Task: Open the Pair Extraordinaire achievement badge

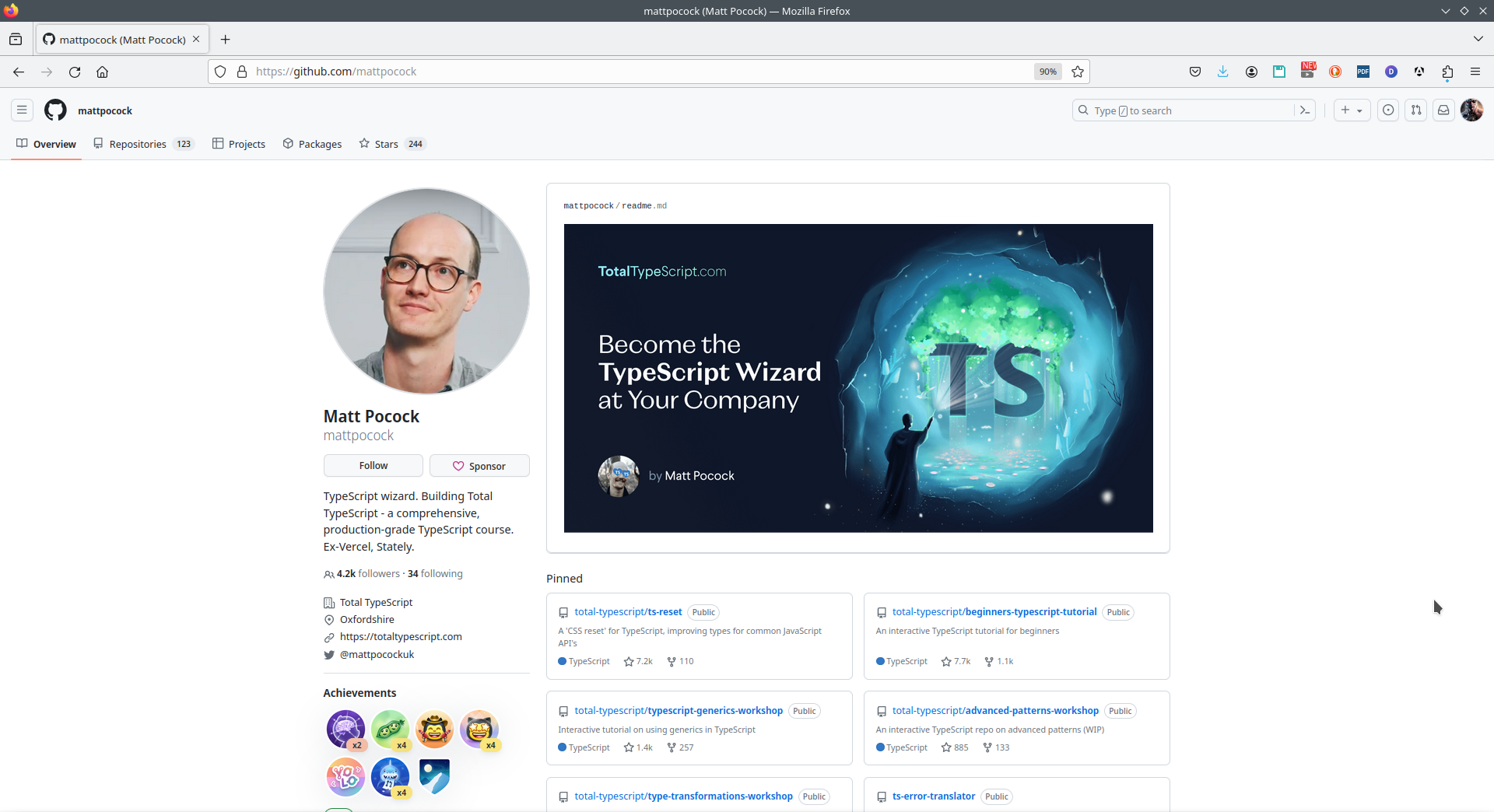Action: pos(390,730)
